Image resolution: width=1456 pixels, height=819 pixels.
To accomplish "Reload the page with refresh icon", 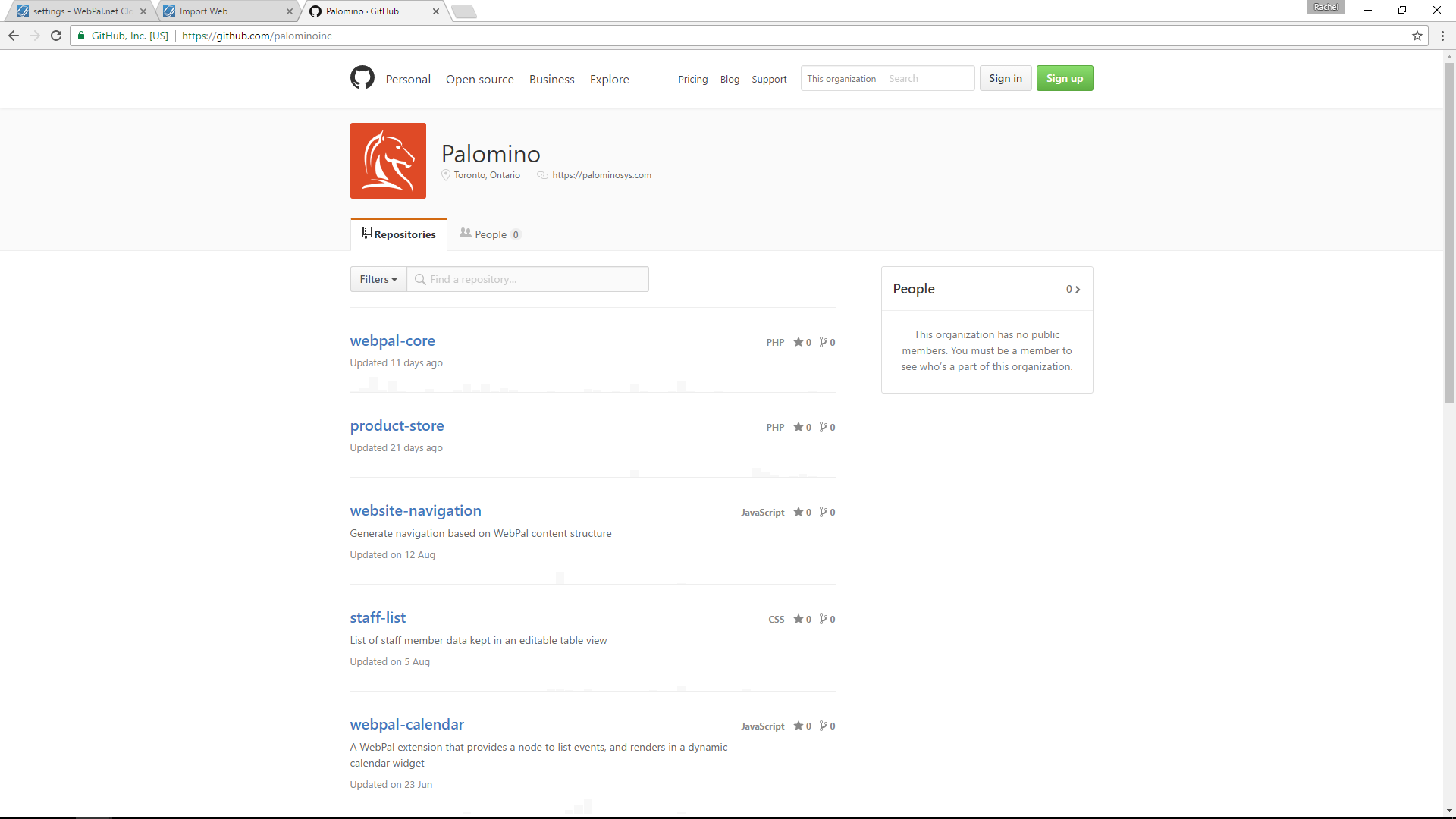I will tap(56, 36).
